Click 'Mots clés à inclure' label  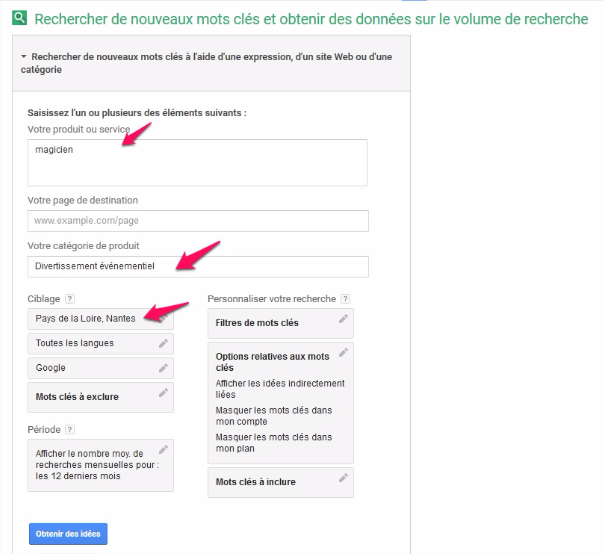point(255,482)
